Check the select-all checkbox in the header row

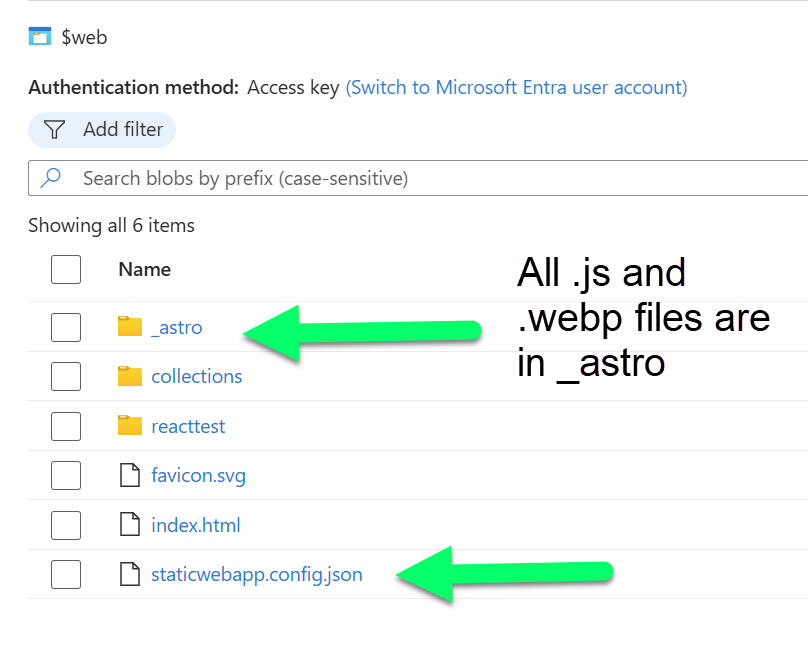(66, 269)
